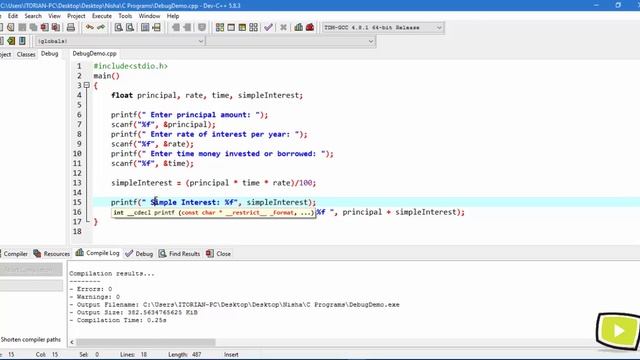Click the Find in Files toolbar icon
The image size is (640, 360).
[x=145, y=27]
